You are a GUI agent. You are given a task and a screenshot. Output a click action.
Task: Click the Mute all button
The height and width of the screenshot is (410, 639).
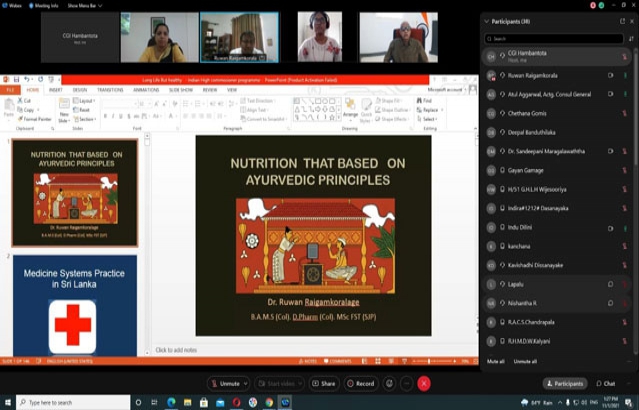pyautogui.click(x=495, y=361)
